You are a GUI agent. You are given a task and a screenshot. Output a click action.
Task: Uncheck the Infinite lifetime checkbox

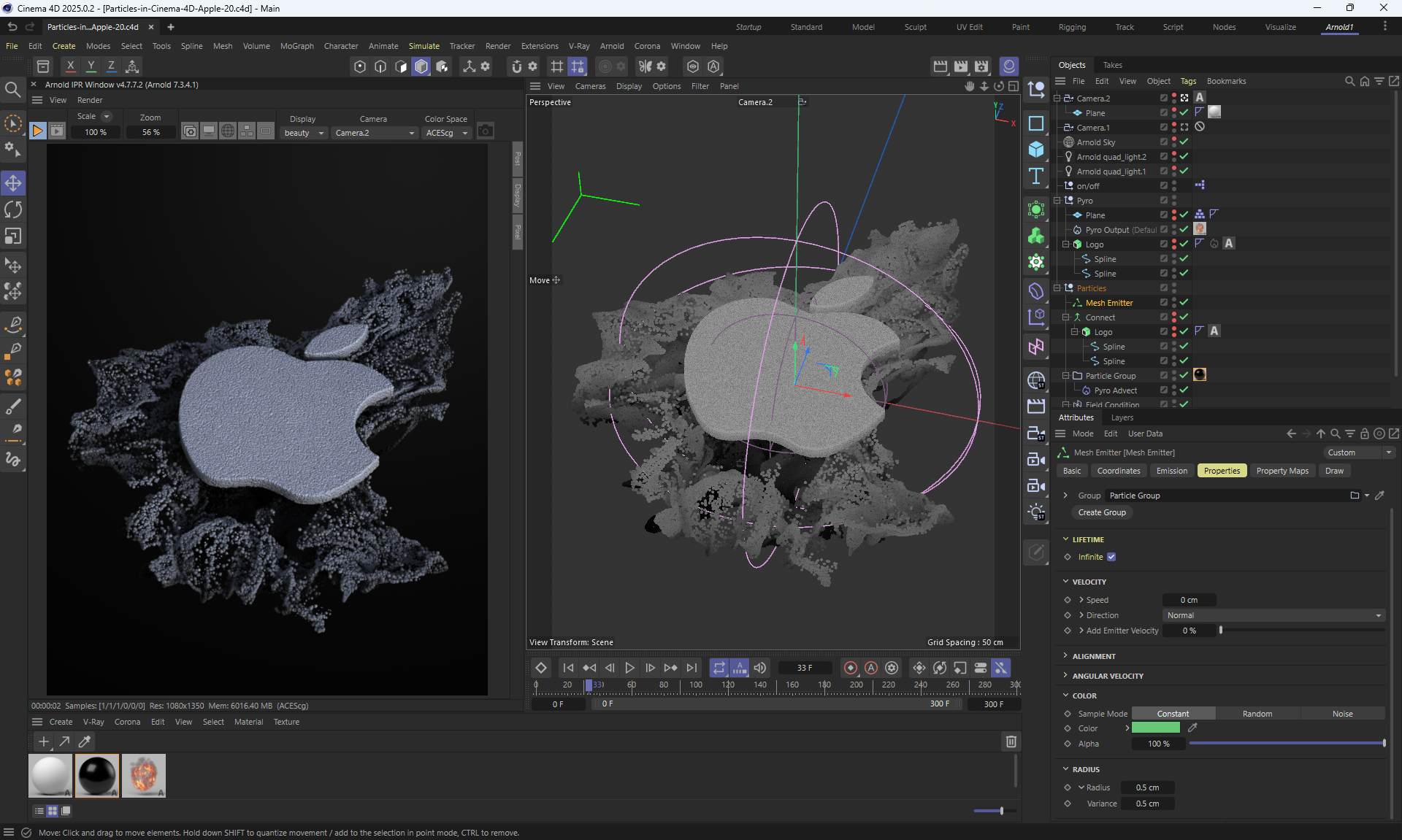point(1111,557)
